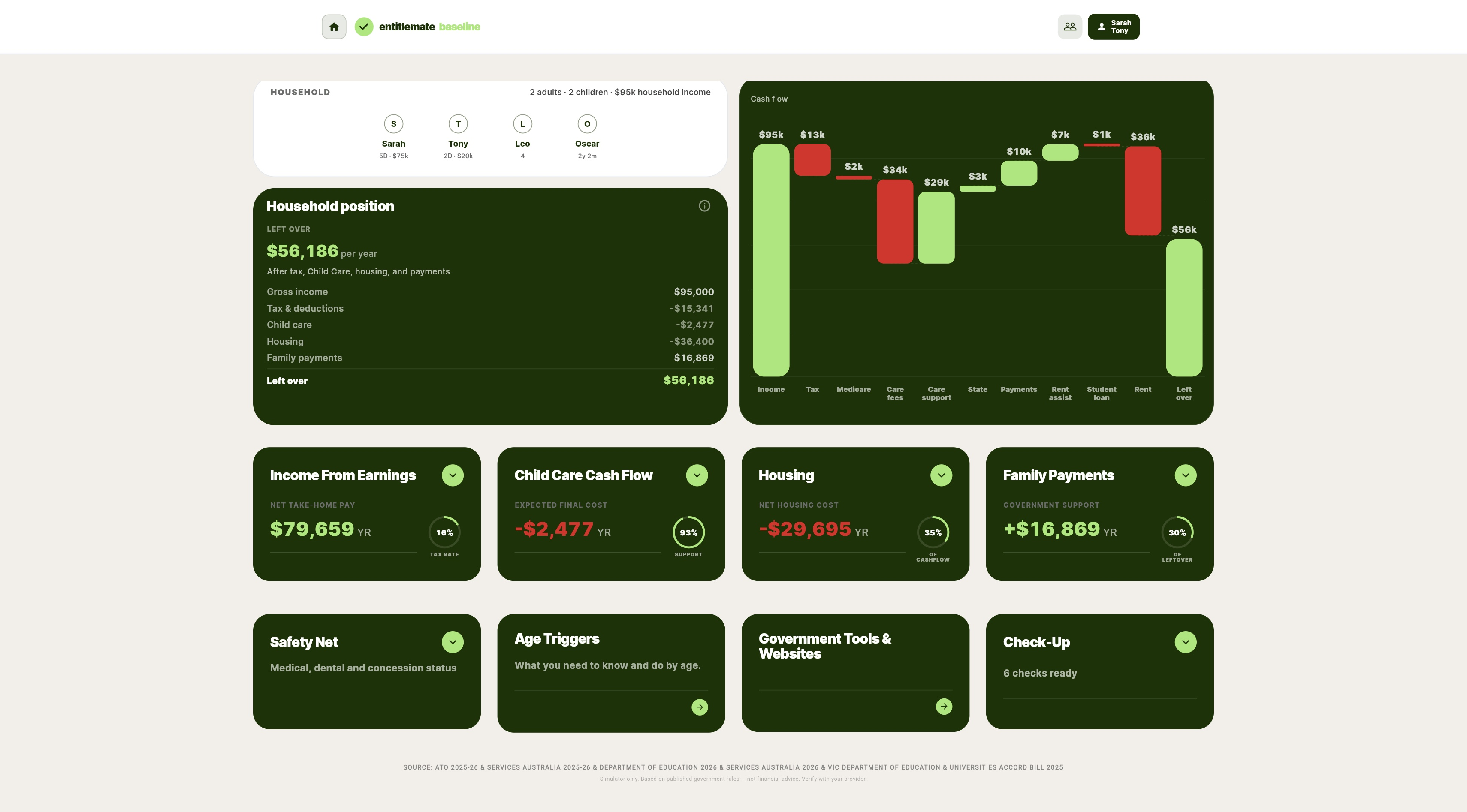Screen dimensions: 1467x812
Task: Select Tony's avatar circle
Action: (x=458, y=124)
